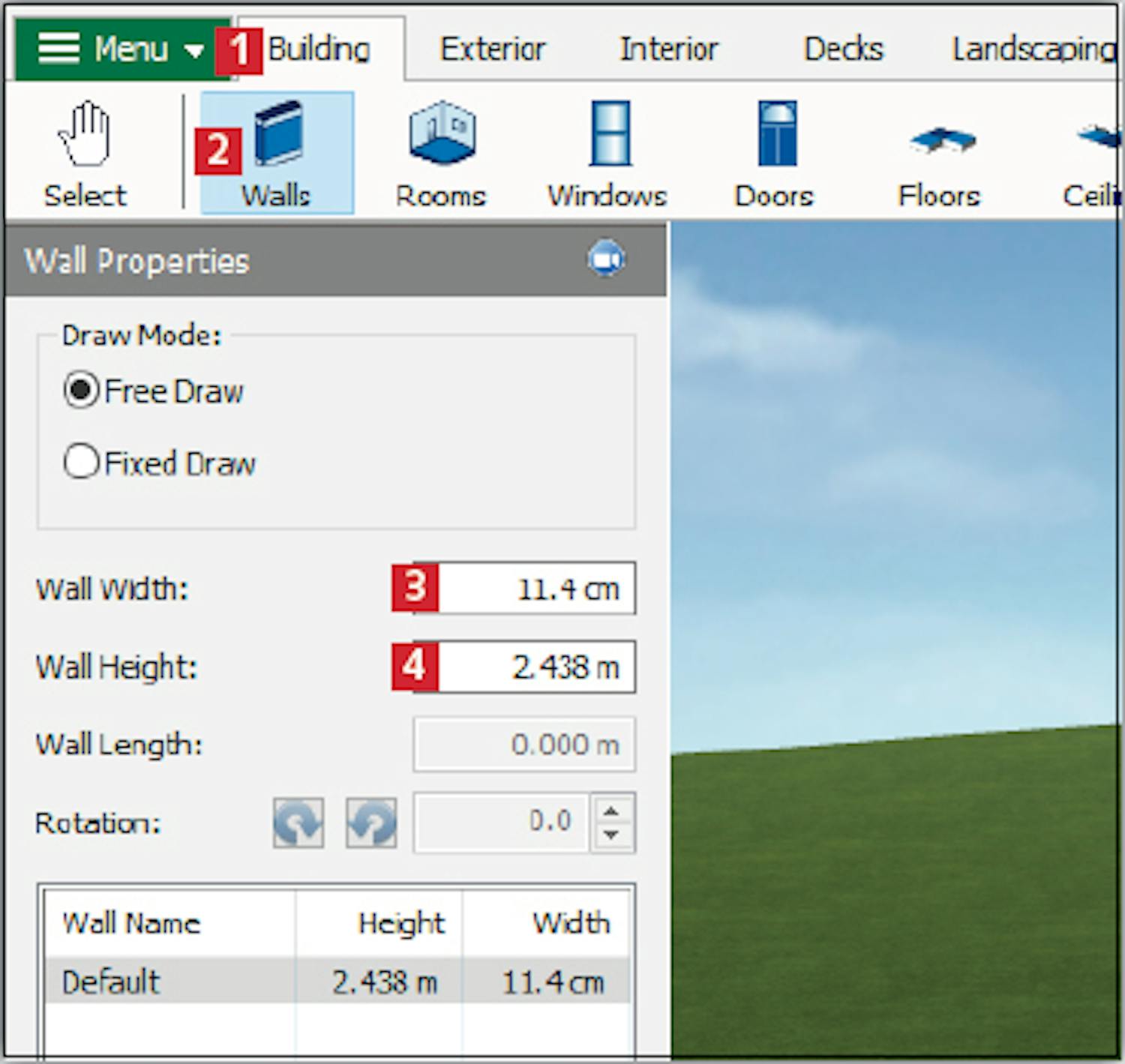Viewport: 1125px width, 1064px height.
Task: Select the Rooms tool icon
Action: pos(441,153)
